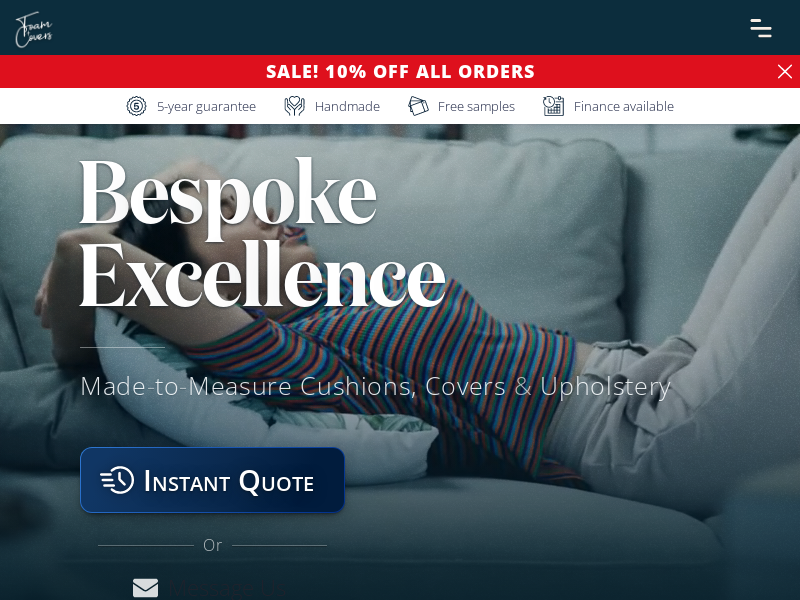Select the Message Us link
Viewport: 800px width, 600px height.
(227, 588)
